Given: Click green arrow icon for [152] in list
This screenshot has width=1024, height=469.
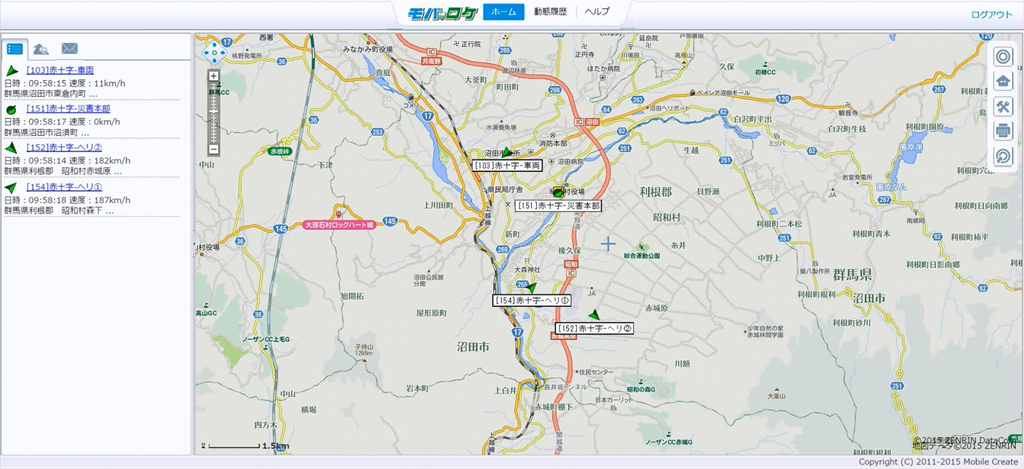Looking at the screenshot, I should pos(11,148).
